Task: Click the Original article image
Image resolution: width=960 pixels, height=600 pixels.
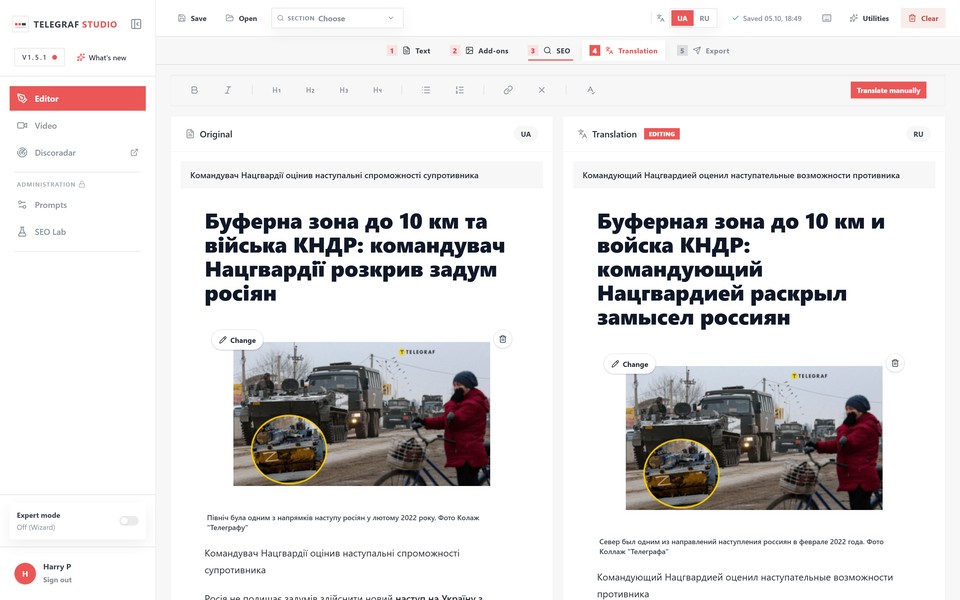Action: (362, 414)
